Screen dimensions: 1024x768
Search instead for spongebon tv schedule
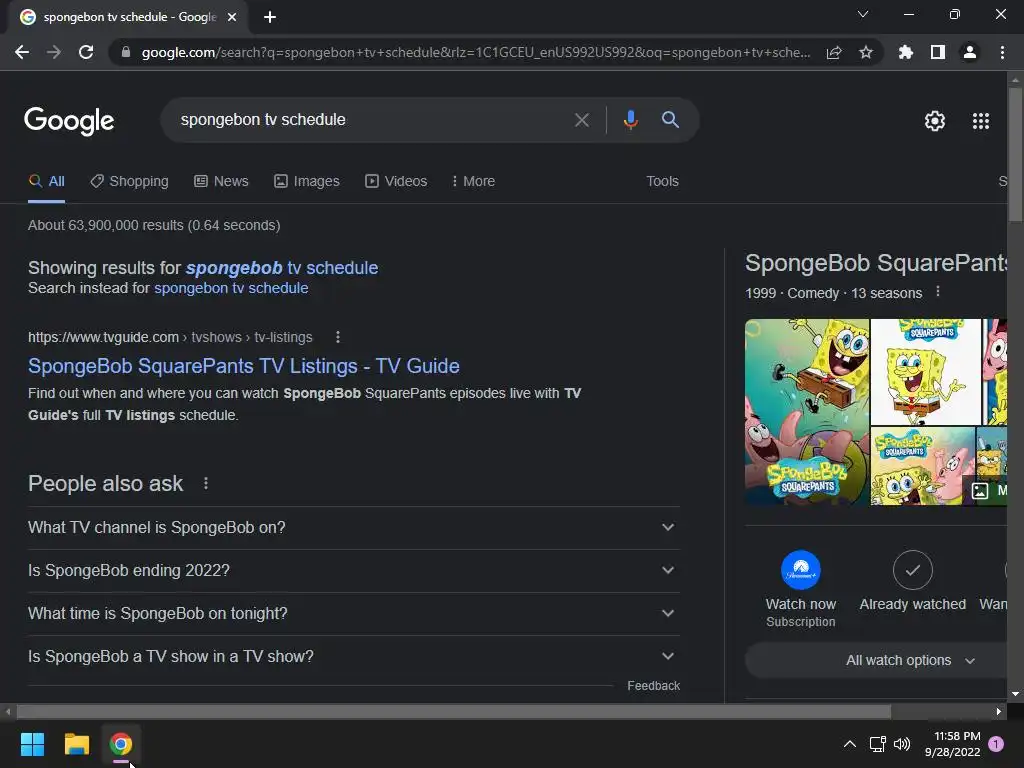231,288
